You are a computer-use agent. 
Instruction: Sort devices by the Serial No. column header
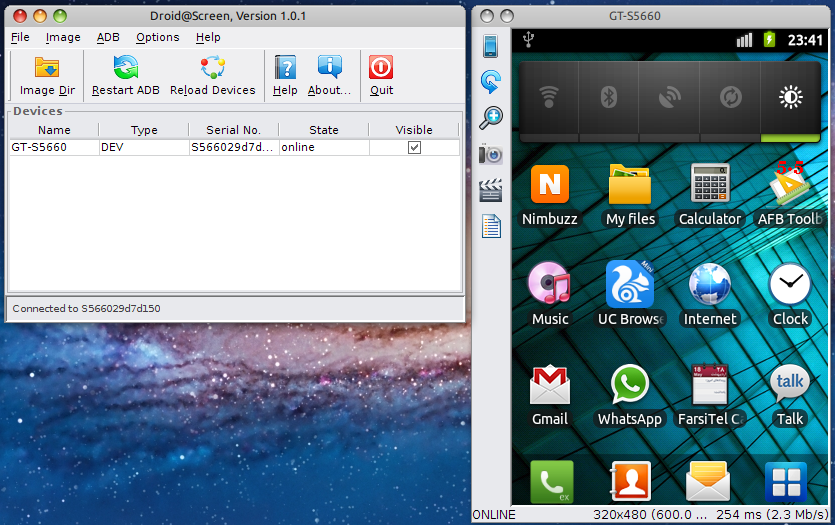pyautogui.click(x=233, y=130)
